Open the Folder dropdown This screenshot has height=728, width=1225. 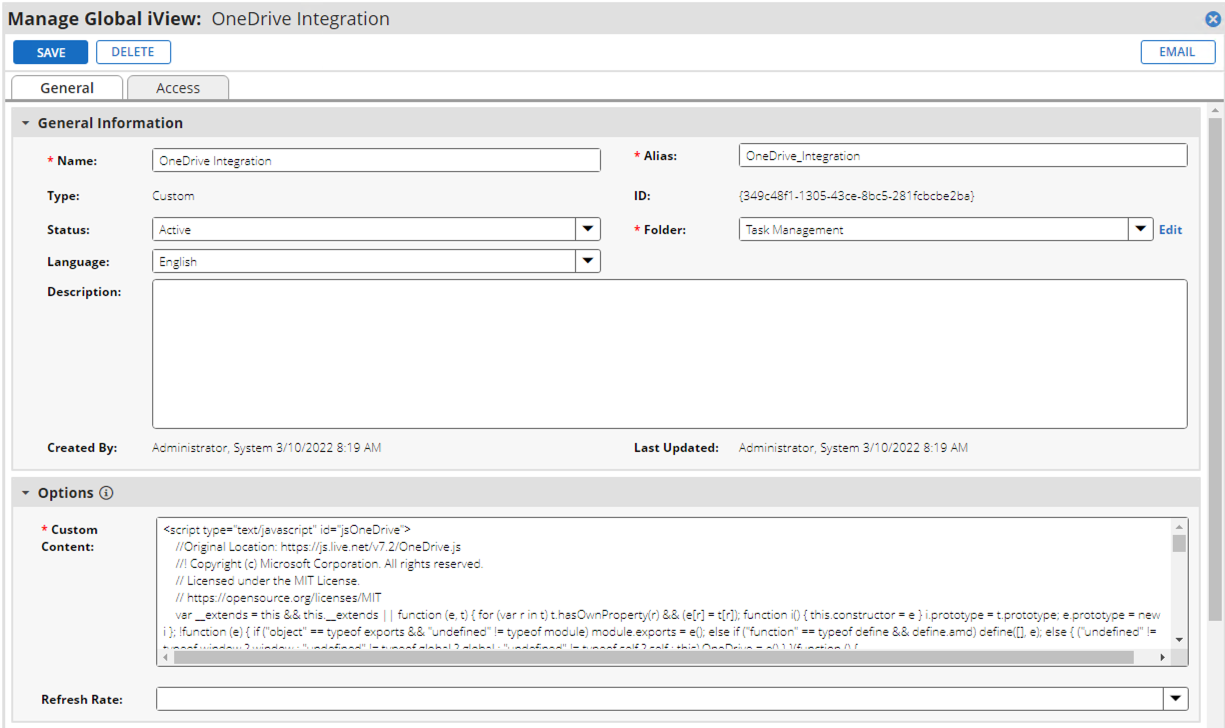click(x=1141, y=229)
